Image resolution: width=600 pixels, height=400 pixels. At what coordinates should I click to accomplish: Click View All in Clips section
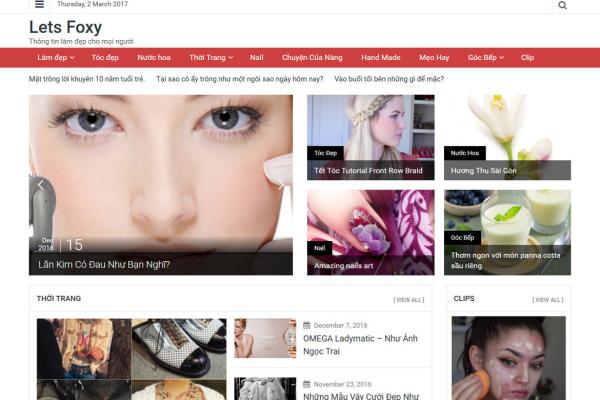548,300
